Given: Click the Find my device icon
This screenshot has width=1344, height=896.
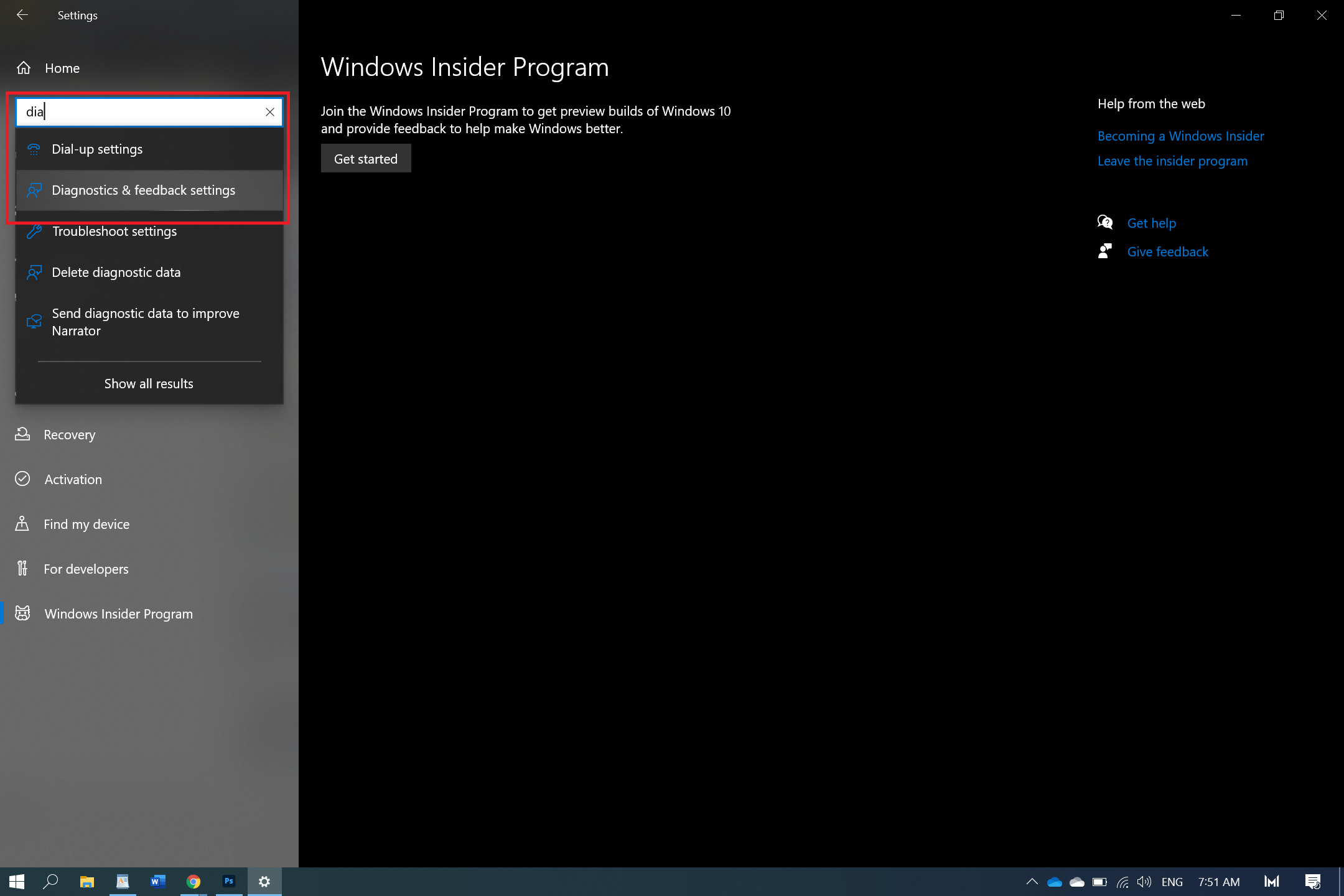Looking at the screenshot, I should (x=22, y=524).
